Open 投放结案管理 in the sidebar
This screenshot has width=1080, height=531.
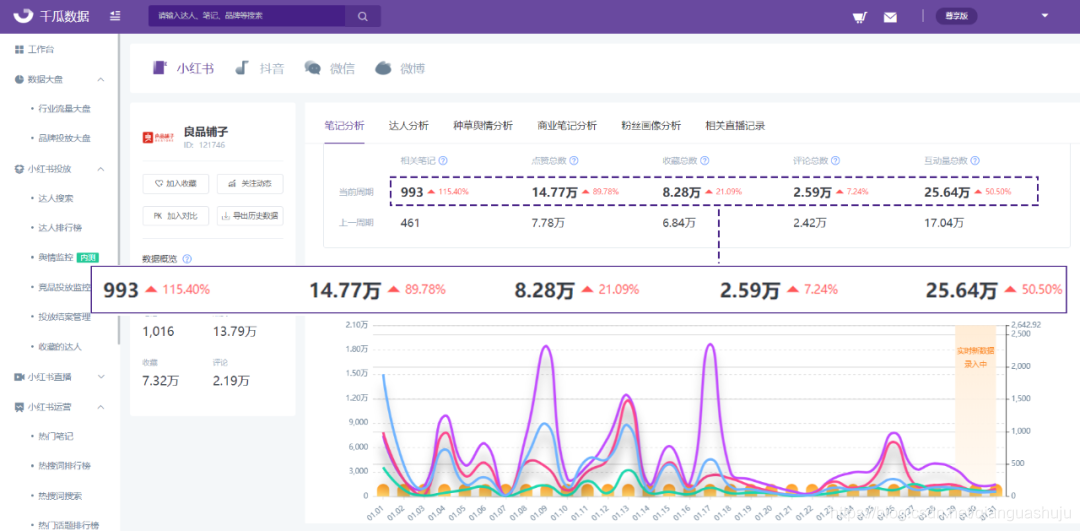tap(65, 317)
